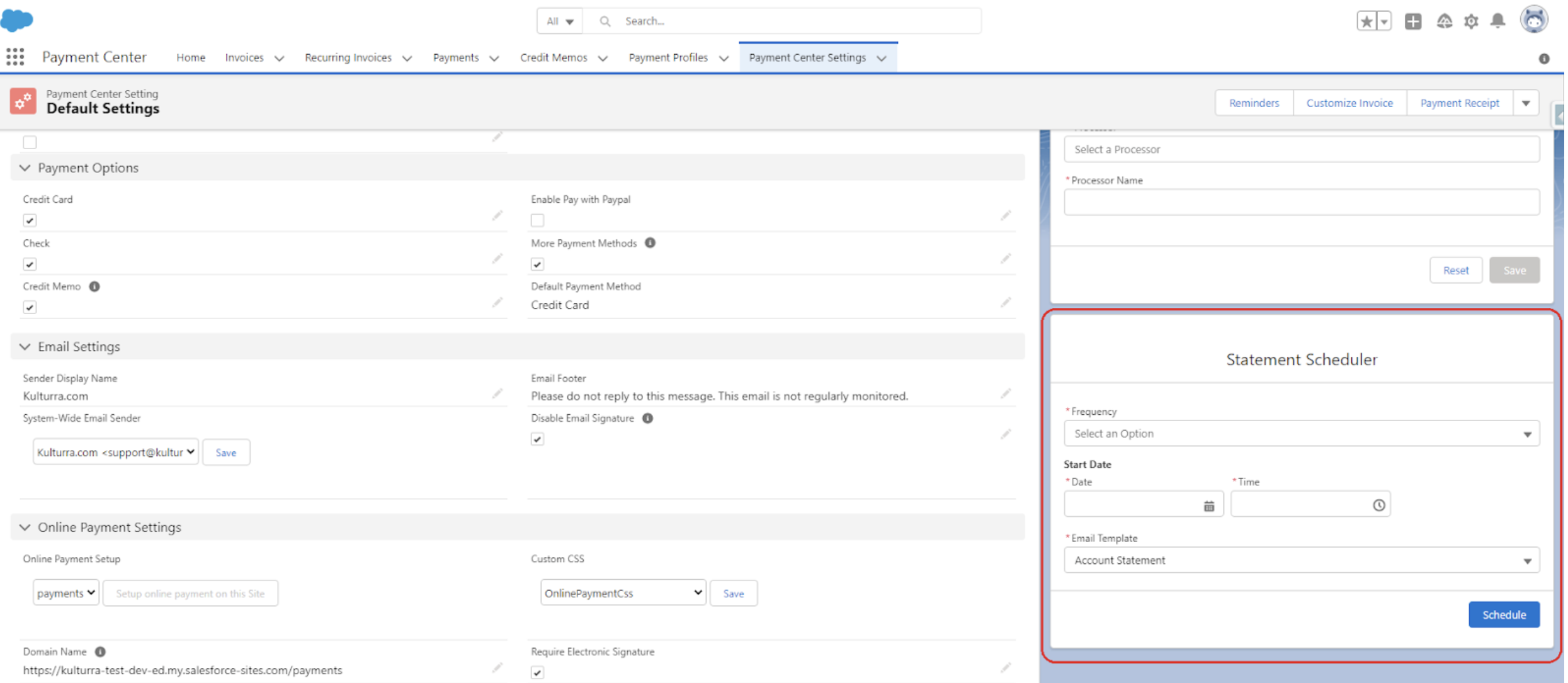Screen dimensions: 1568x683
Task: Click the Credit Memo info icon
Action: pos(94,286)
